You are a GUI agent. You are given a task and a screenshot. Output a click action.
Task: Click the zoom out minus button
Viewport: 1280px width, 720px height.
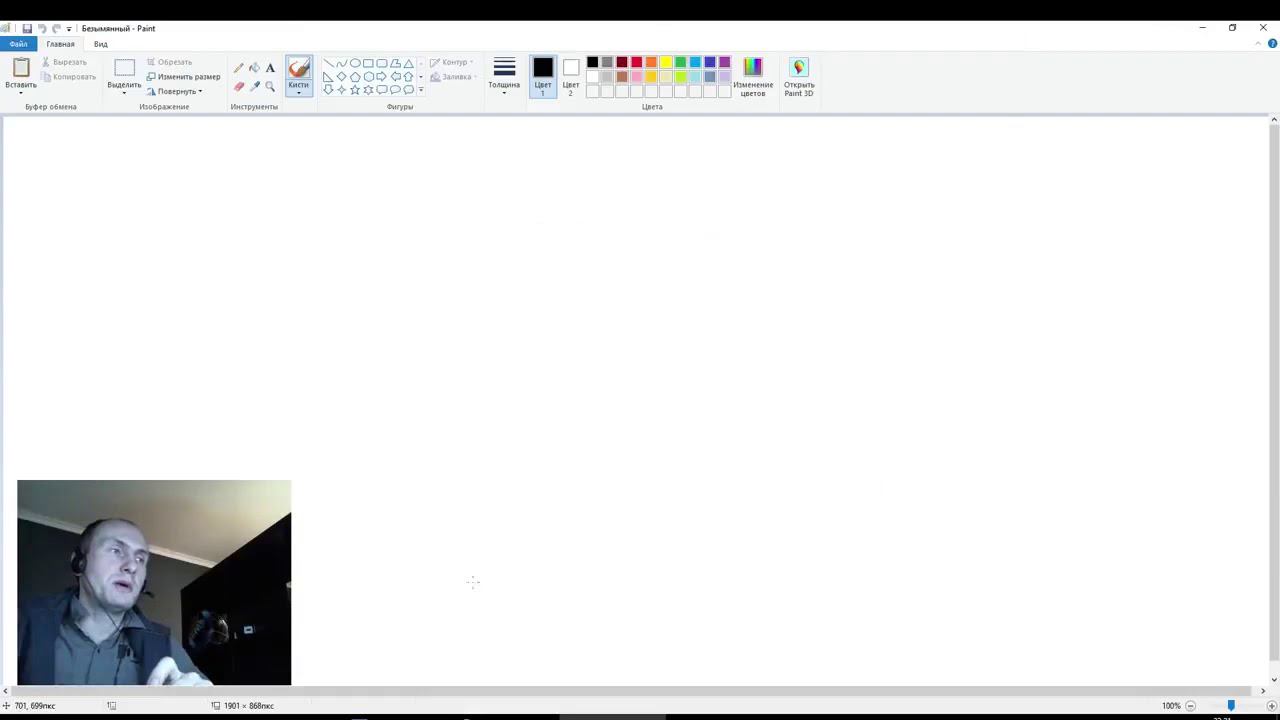[x=1190, y=706]
